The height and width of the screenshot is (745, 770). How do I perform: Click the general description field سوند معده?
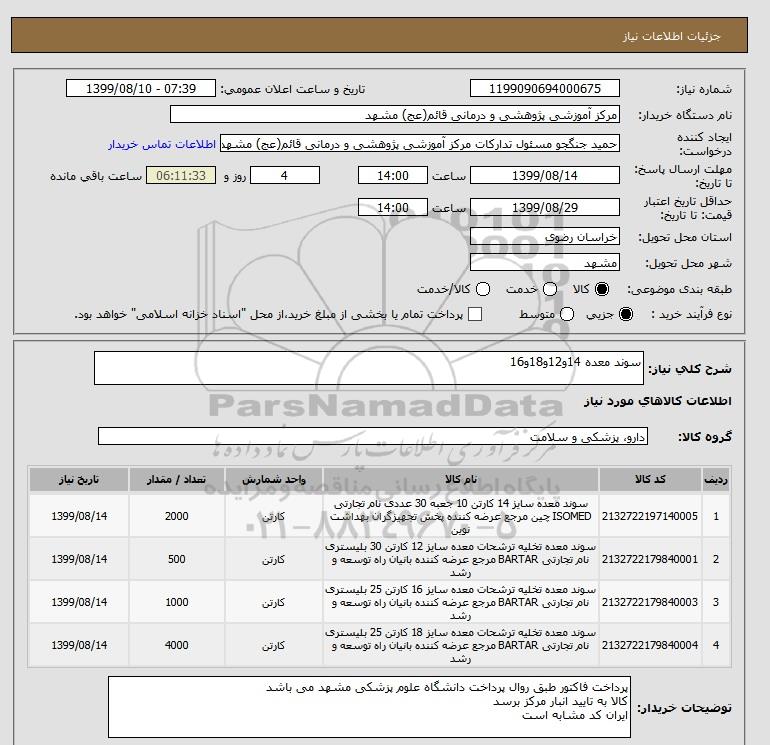point(369,368)
